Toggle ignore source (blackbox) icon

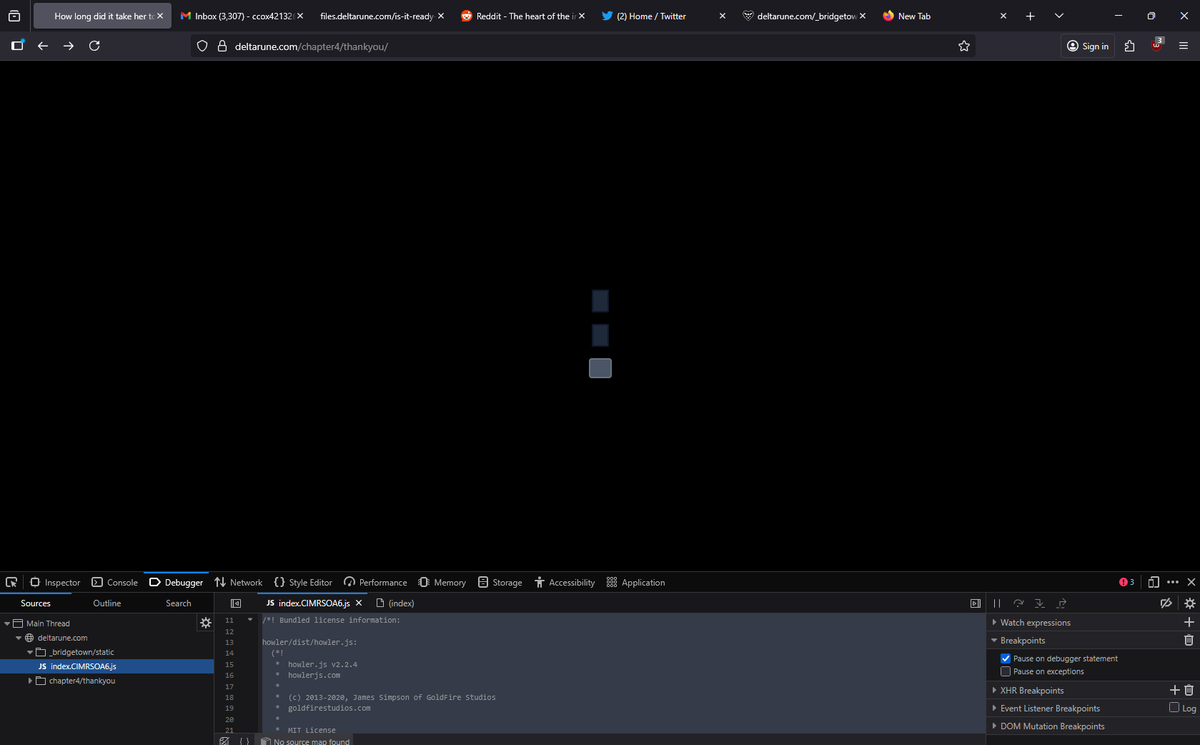pyautogui.click(x=224, y=741)
